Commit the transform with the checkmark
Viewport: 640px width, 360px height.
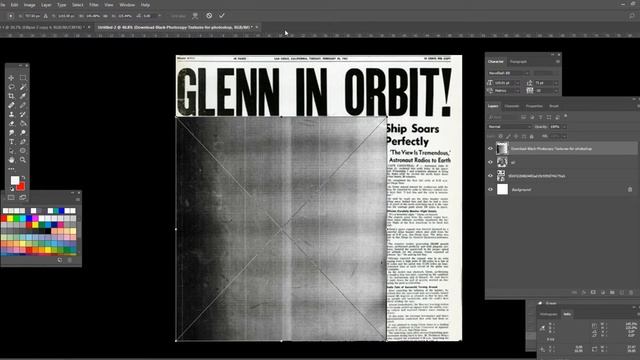click(222, 16)
